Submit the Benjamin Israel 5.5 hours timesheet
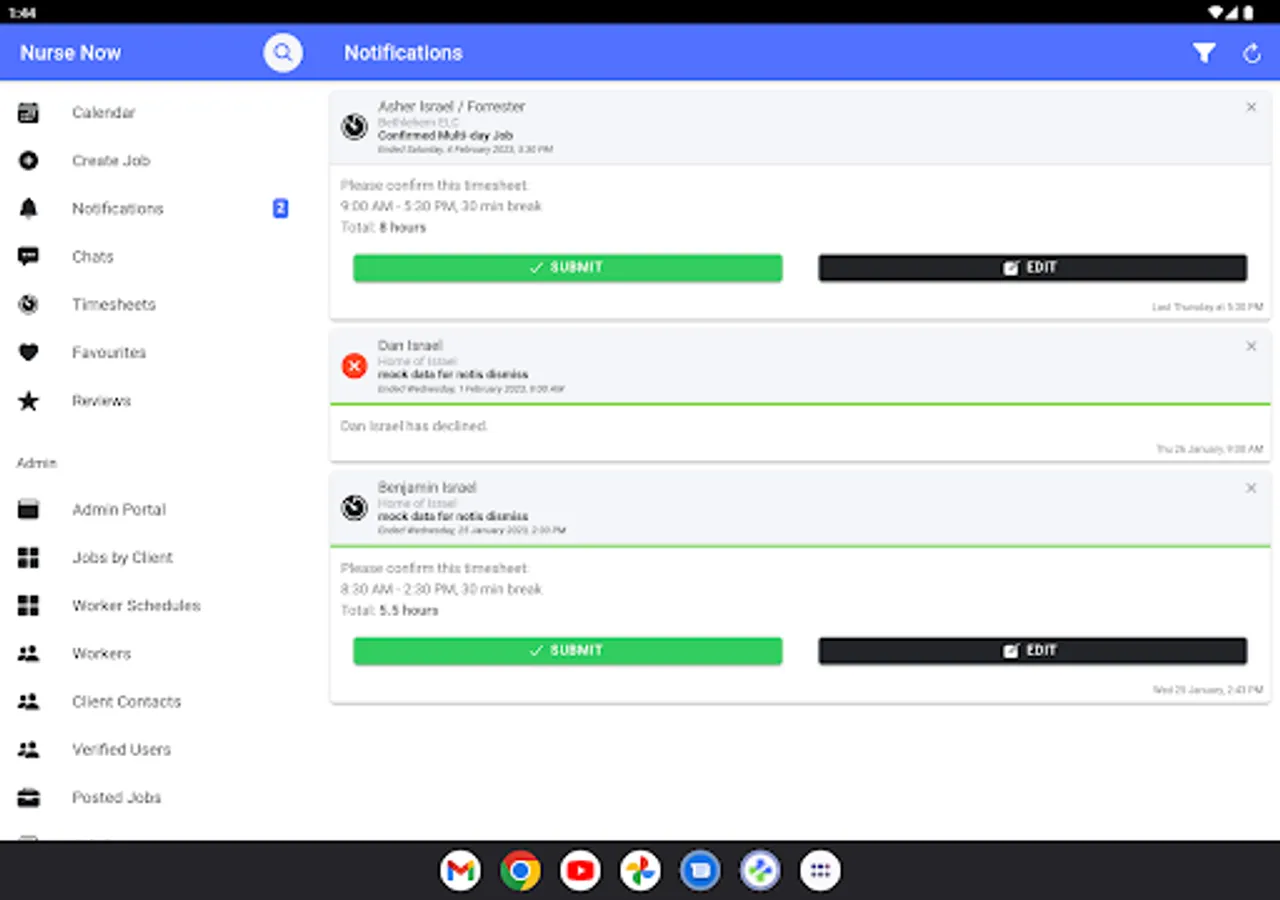 click(567, 651)
